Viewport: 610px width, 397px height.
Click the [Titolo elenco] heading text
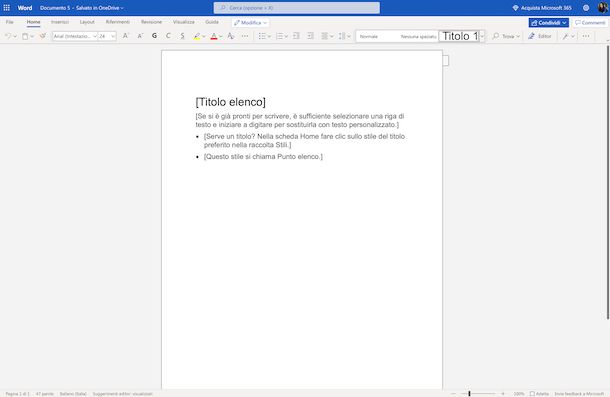[x=231, y=102]
